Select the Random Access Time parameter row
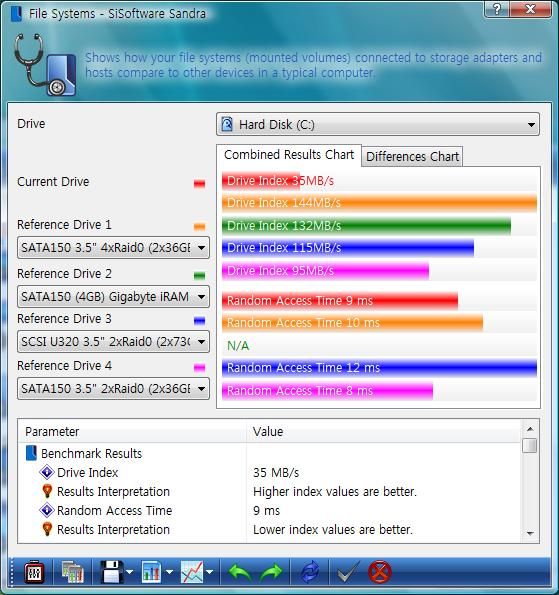Image resolution: width=559 pixels, height=595 pixels. pyautogui.click(x=269, y=510)
